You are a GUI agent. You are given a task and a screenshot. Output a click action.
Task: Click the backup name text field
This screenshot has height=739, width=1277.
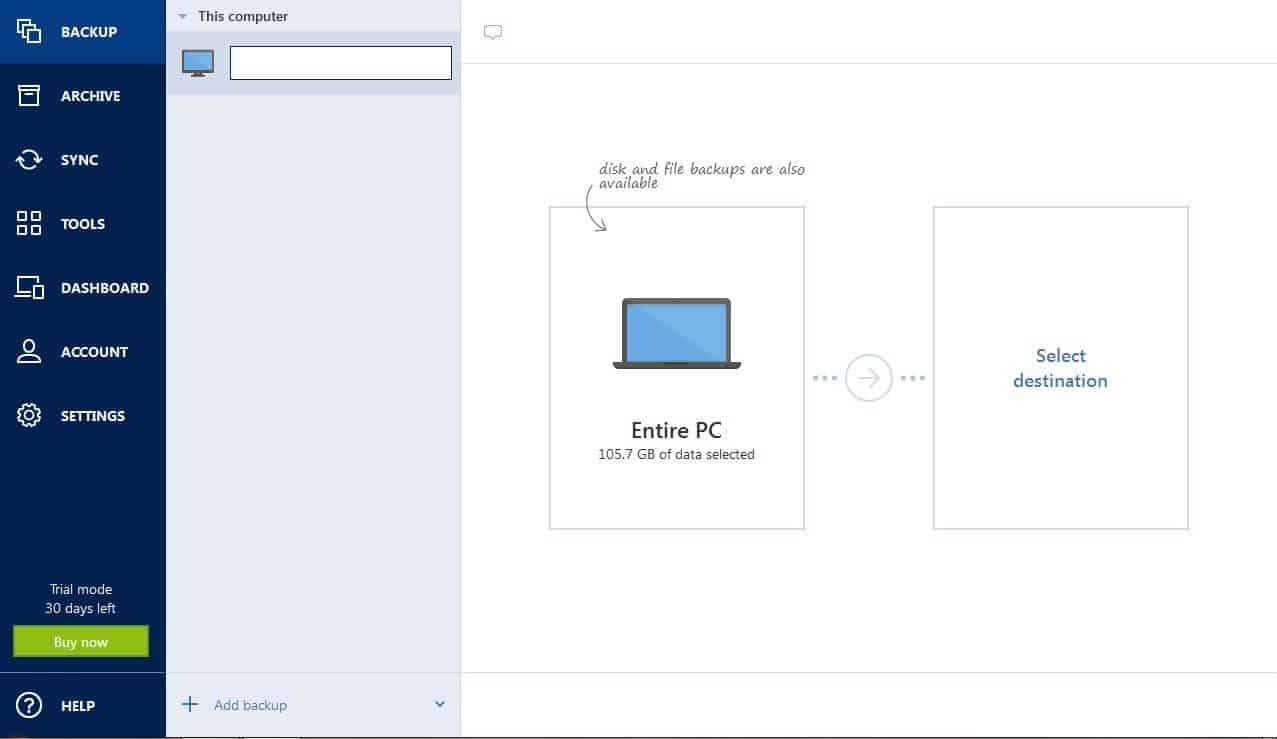[340, 63]
